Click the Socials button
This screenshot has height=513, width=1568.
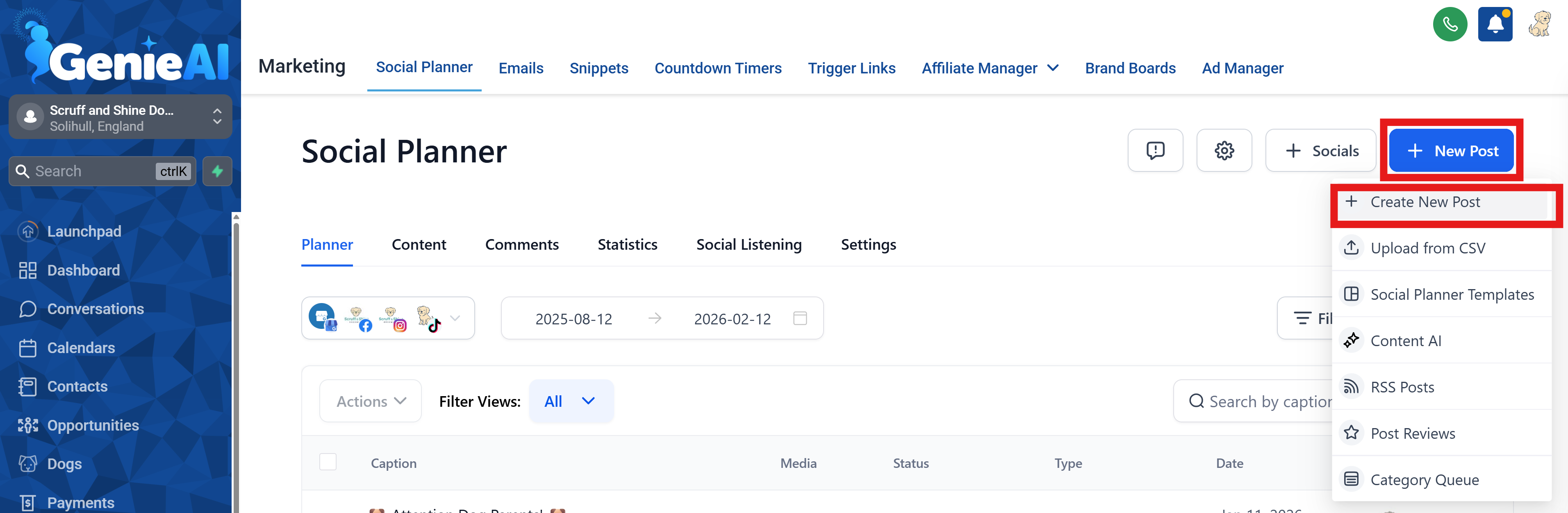[1320, 150]
